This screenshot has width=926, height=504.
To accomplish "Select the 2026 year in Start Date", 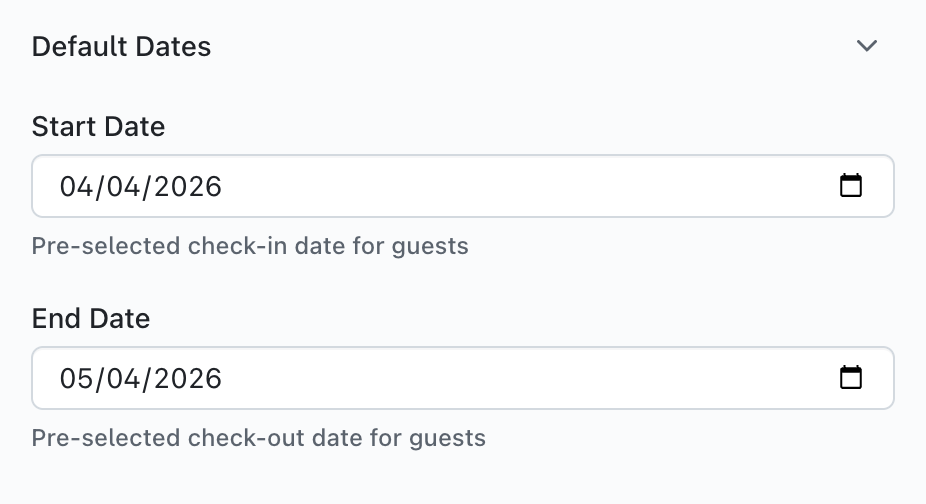I will click(x=187, y=186).
